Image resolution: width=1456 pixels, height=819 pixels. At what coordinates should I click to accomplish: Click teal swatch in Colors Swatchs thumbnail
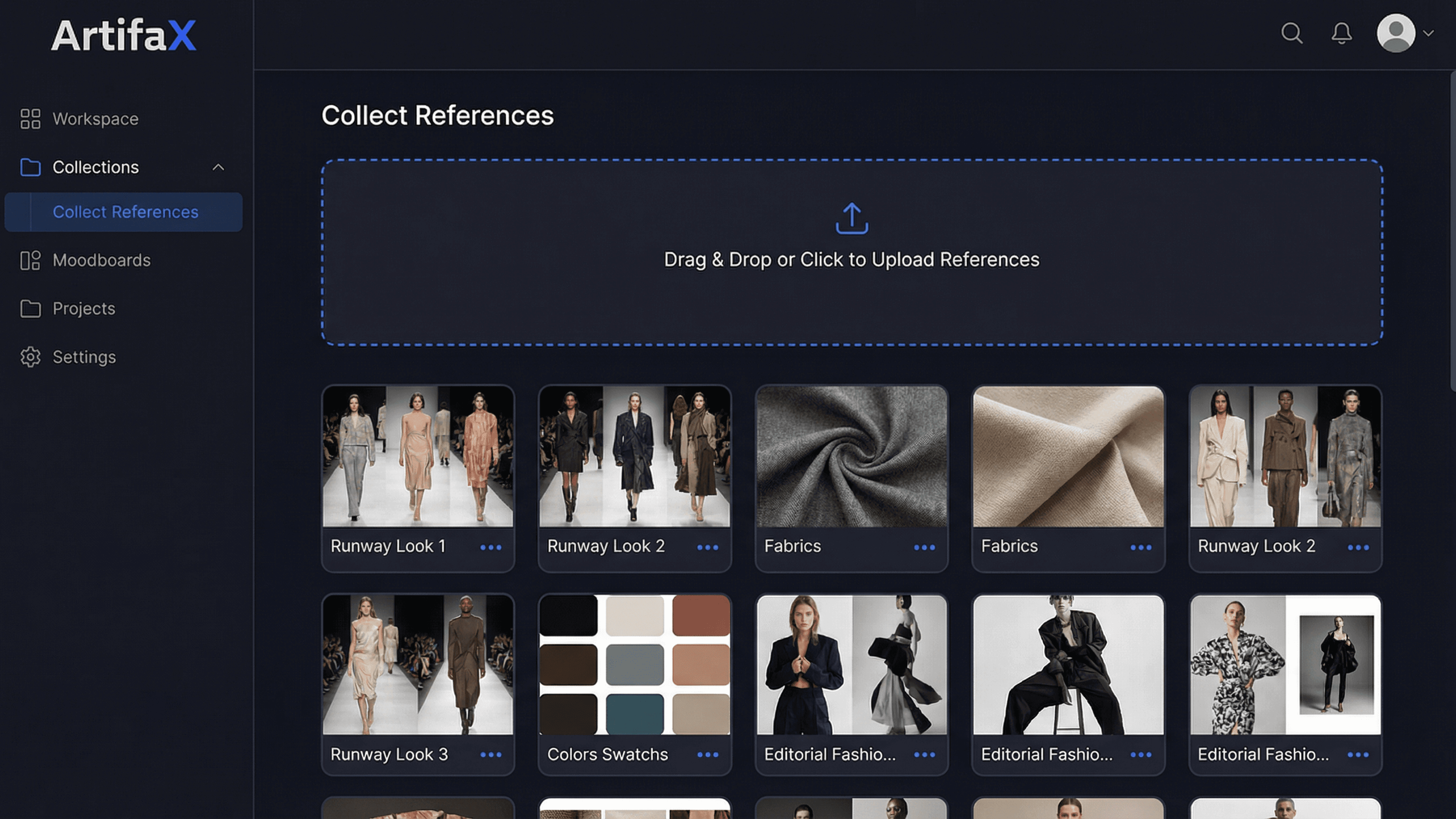[x=634, y=713]
